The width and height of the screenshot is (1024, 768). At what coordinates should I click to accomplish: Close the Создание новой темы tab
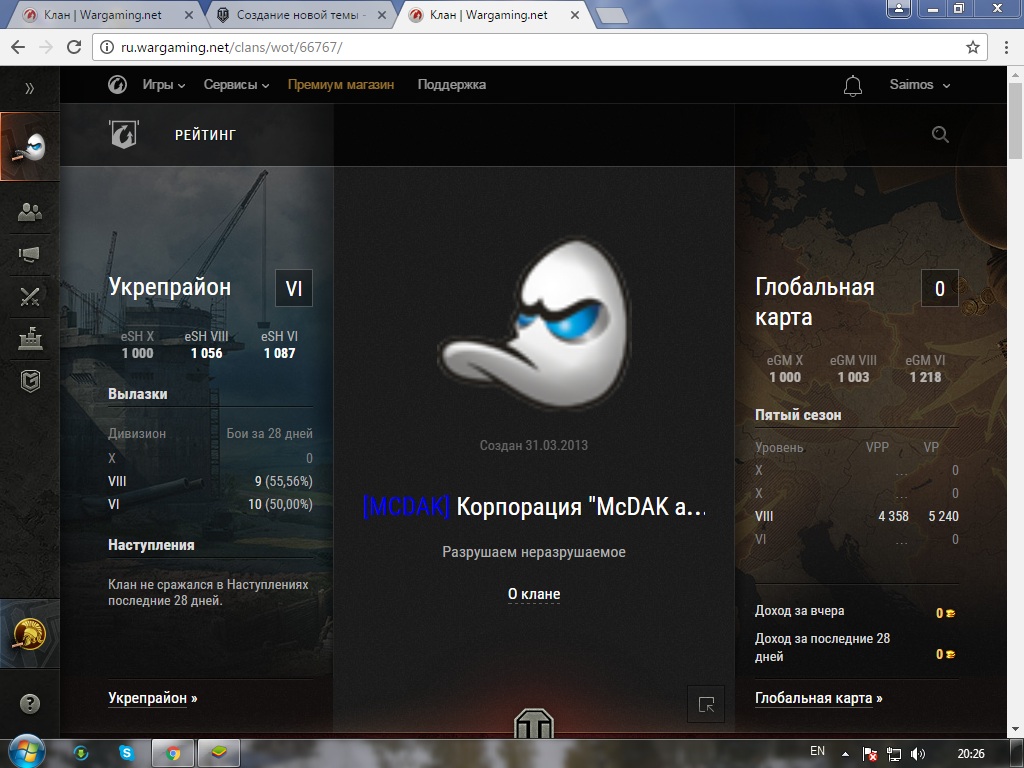382,15
